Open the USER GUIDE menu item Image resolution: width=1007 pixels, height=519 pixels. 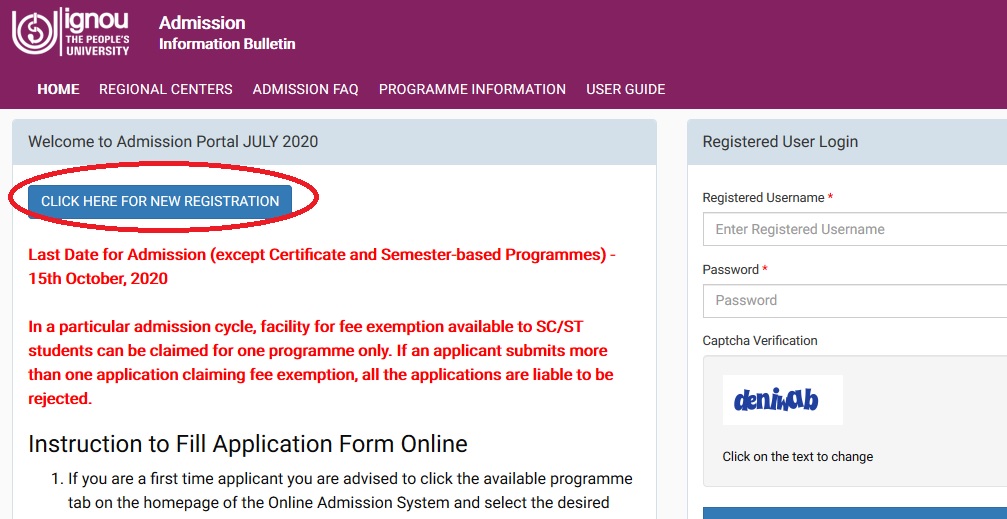(x=625, y=89)
